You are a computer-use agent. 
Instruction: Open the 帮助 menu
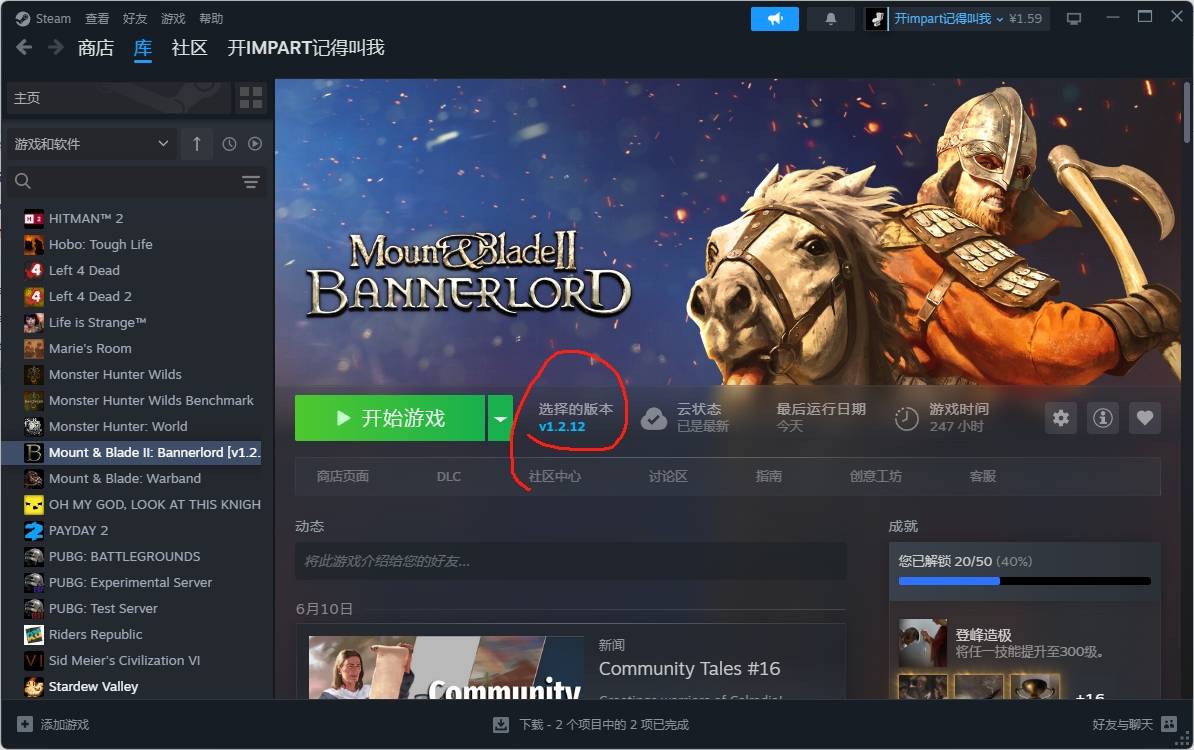[x=211, y=18]
